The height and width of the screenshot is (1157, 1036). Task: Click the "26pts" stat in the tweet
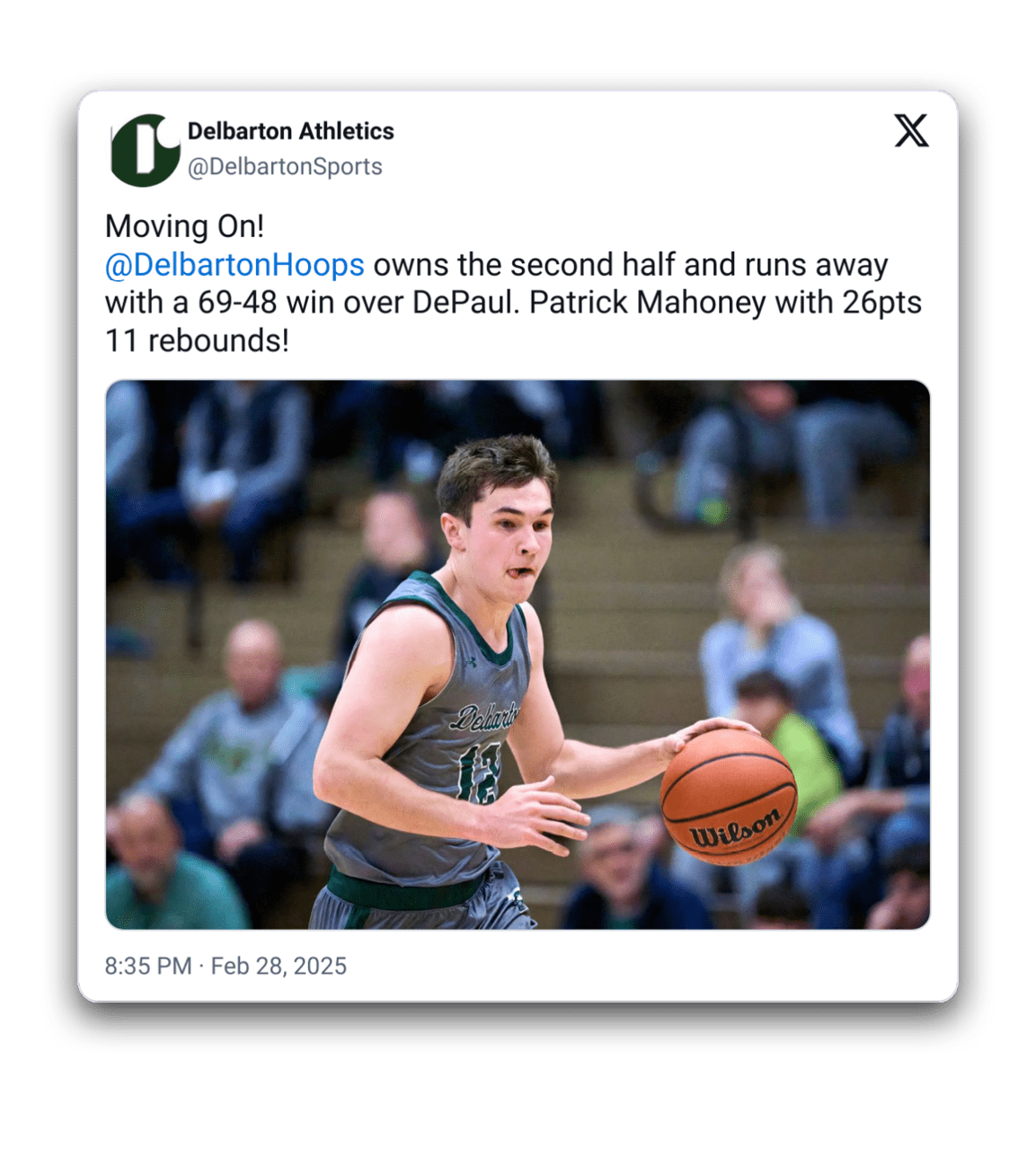point(881,303)
